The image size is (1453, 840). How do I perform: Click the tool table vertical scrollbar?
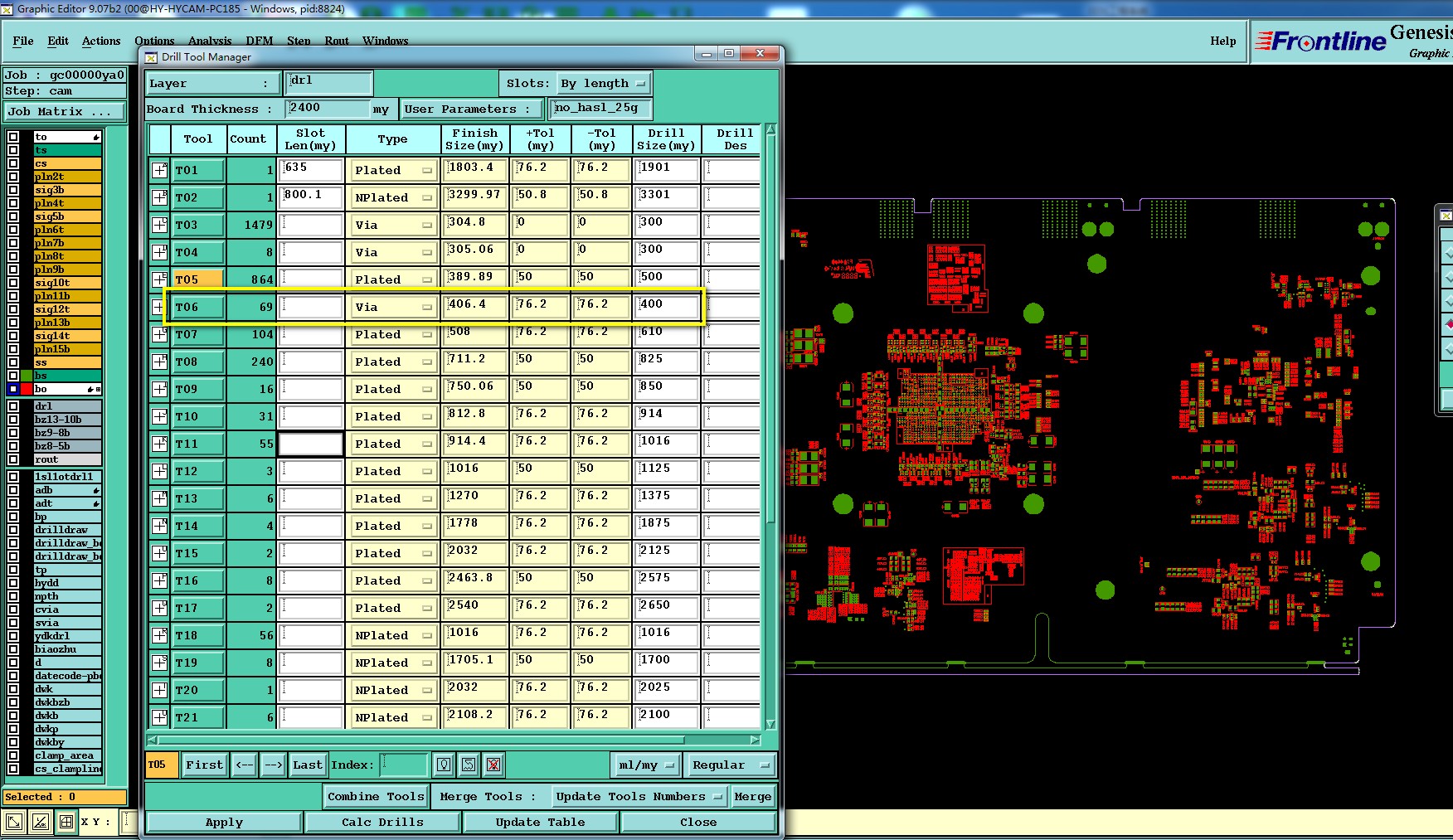(770, 426)
